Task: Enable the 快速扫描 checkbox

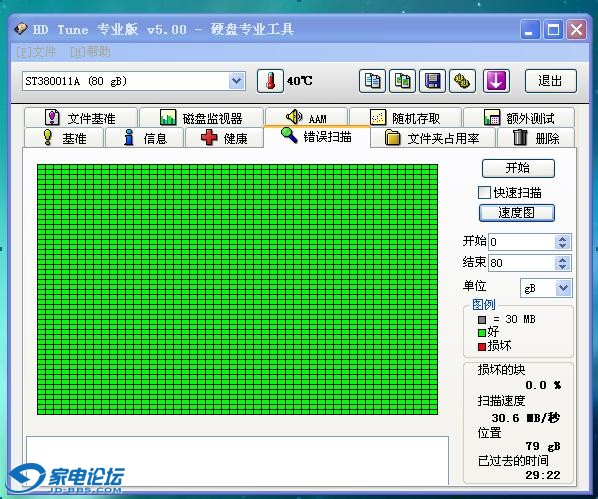Action: tap(484, 192)
